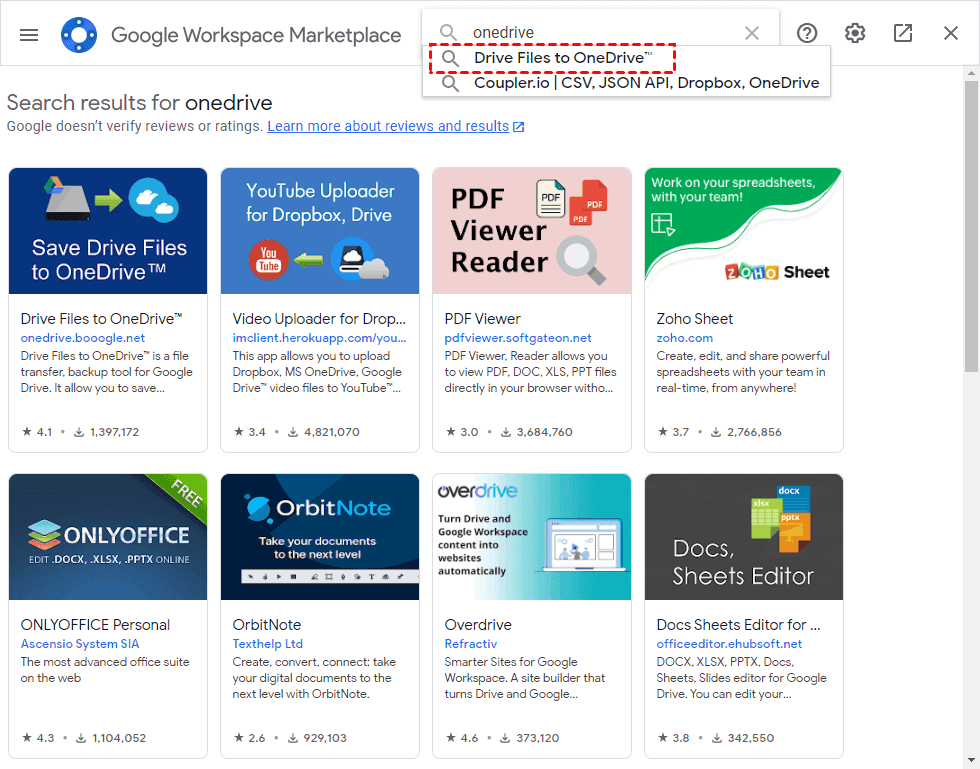The height and width of the screenshot is (769, 980).
Task: Open the OrbitNote app thumbnail
Action: [x=320, y=537]
